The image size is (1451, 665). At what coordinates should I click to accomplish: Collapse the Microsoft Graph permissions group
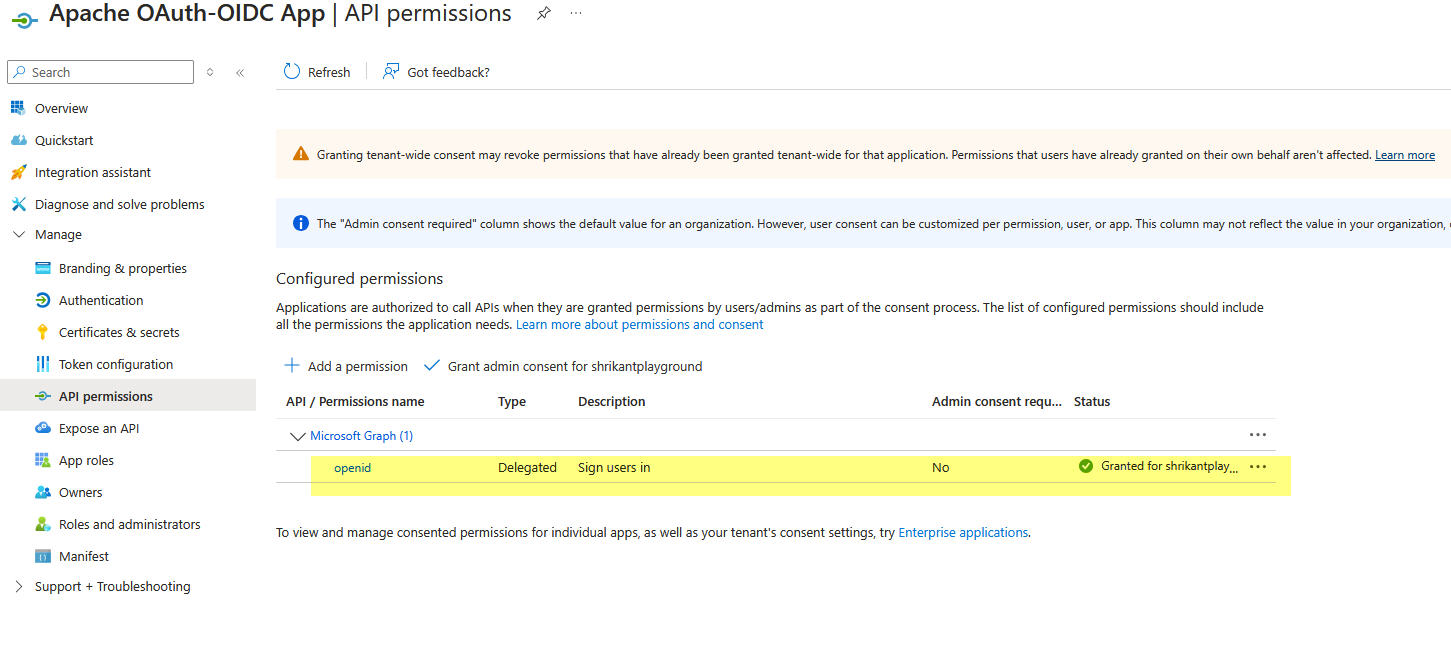tap(297, 435)
